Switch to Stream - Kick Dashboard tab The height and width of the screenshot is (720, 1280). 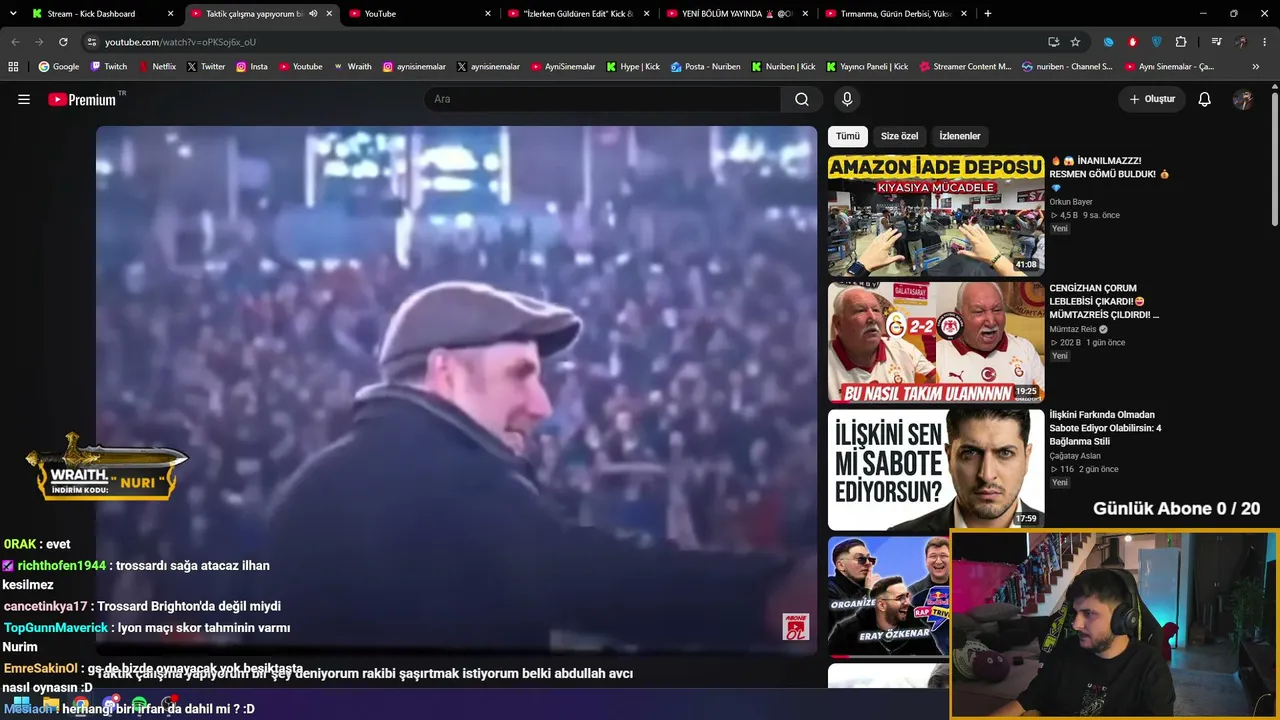click(x=105, y=14)
